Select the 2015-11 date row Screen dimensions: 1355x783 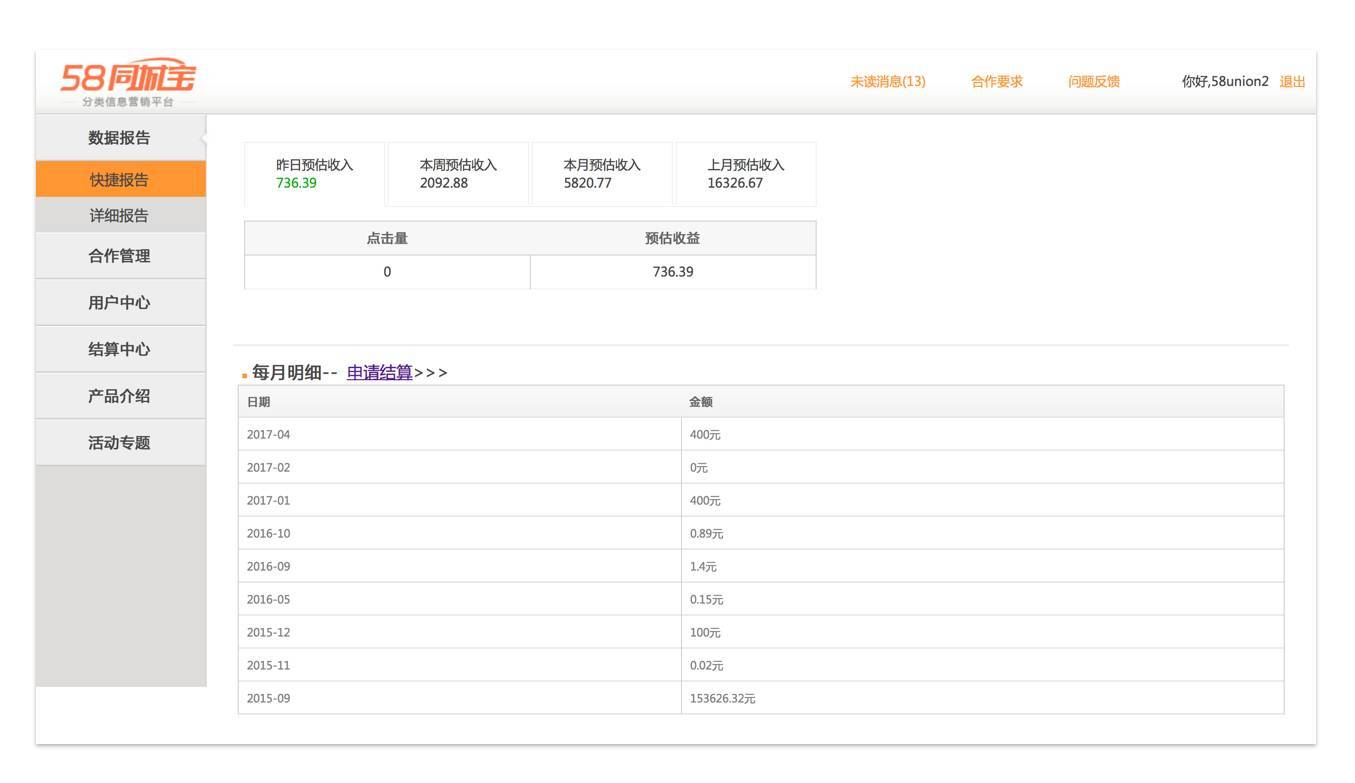tap(760, 666)
